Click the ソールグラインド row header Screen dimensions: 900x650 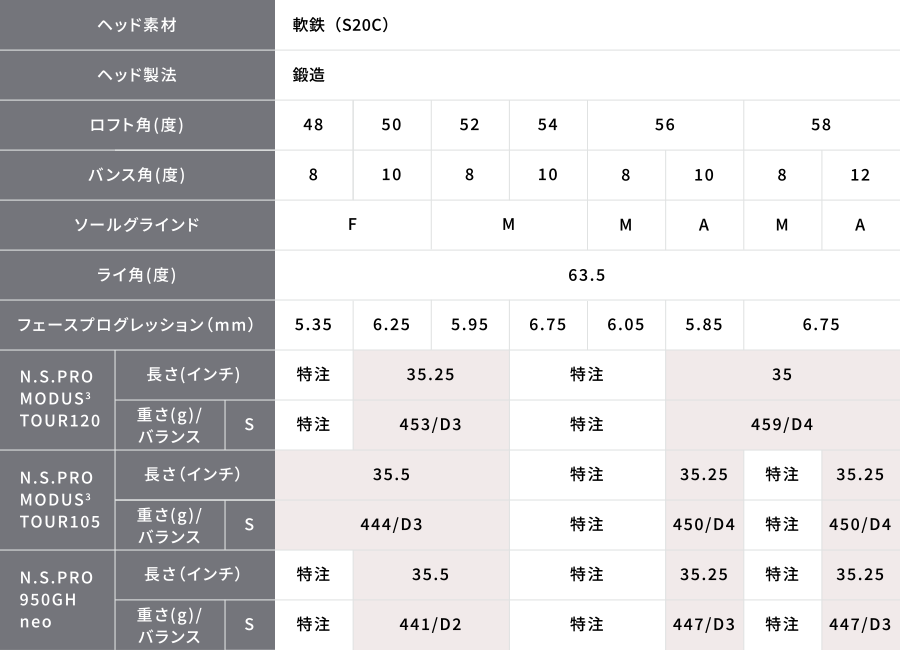(137, 225)
